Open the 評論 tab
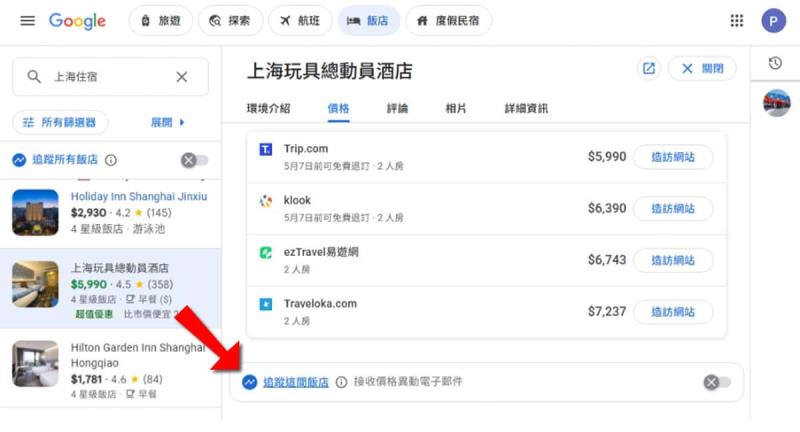 397,108
